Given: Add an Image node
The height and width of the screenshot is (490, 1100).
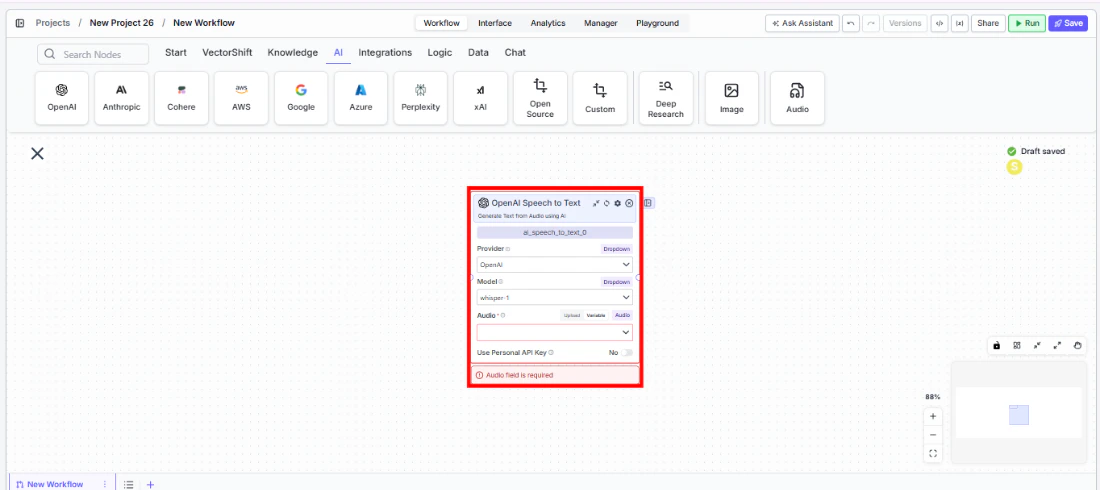Looking at the screenshot, I should coord(732,98).
